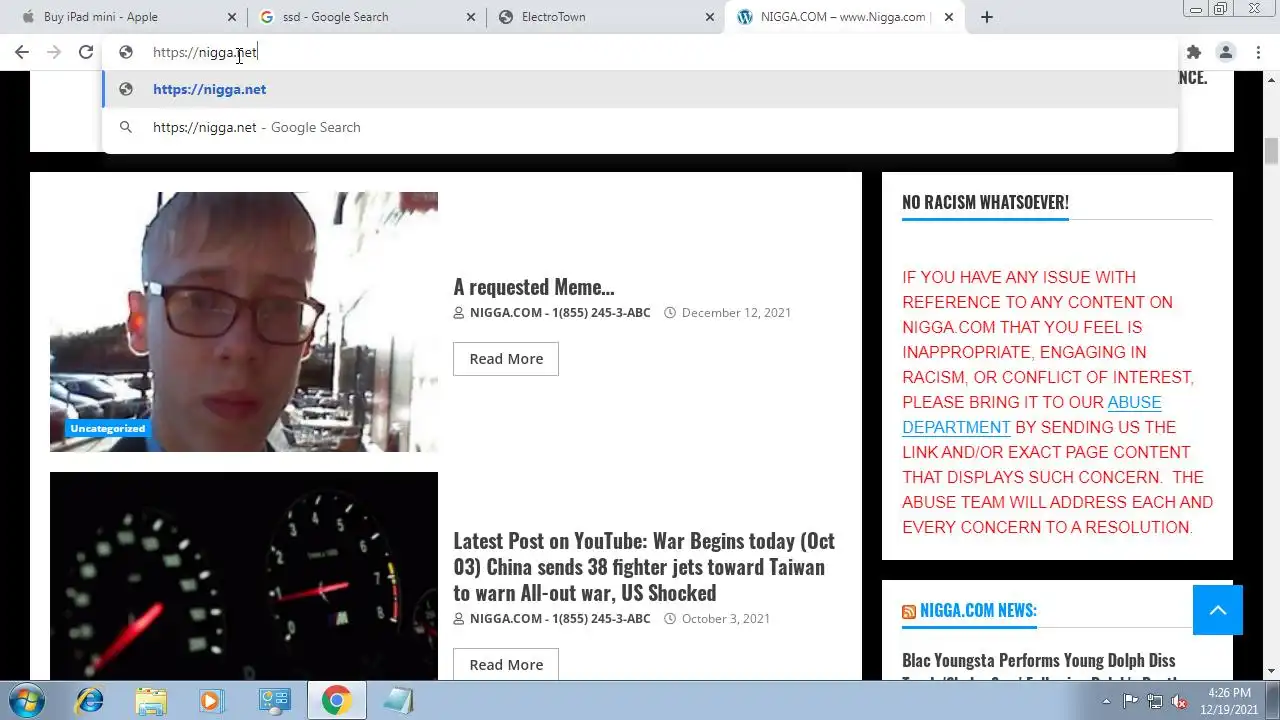Launch Internet Explorer from the taskbar
This screenshot has height=720, width=1280.
(90, 701)
